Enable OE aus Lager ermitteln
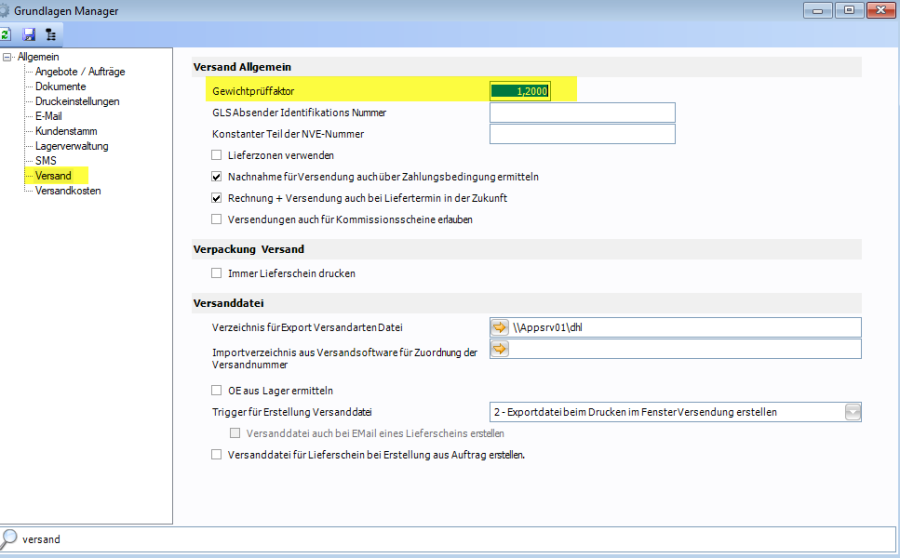This screenshot has height=558, width=900. (x=216, y=390)
